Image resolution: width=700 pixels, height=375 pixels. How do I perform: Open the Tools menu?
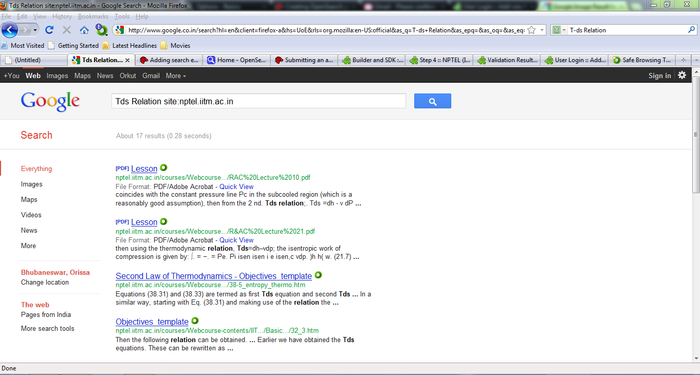[x=122, y=17]
